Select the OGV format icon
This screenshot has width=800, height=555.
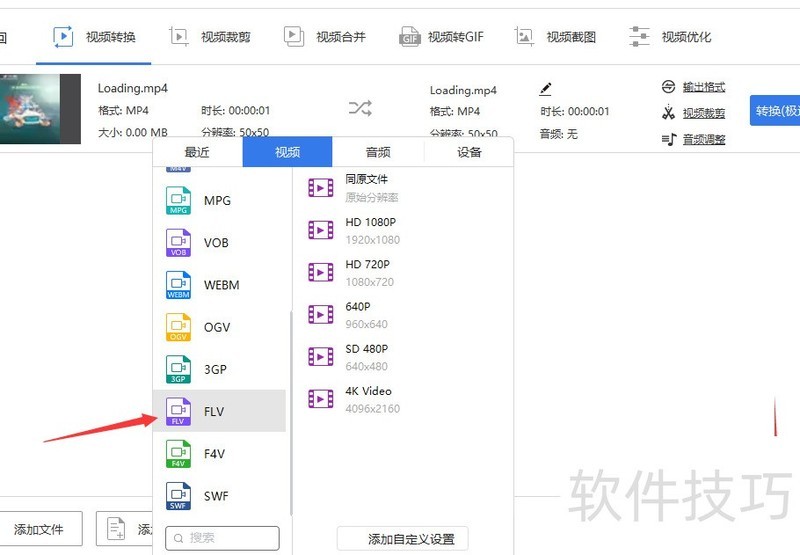tap(178, 327)
